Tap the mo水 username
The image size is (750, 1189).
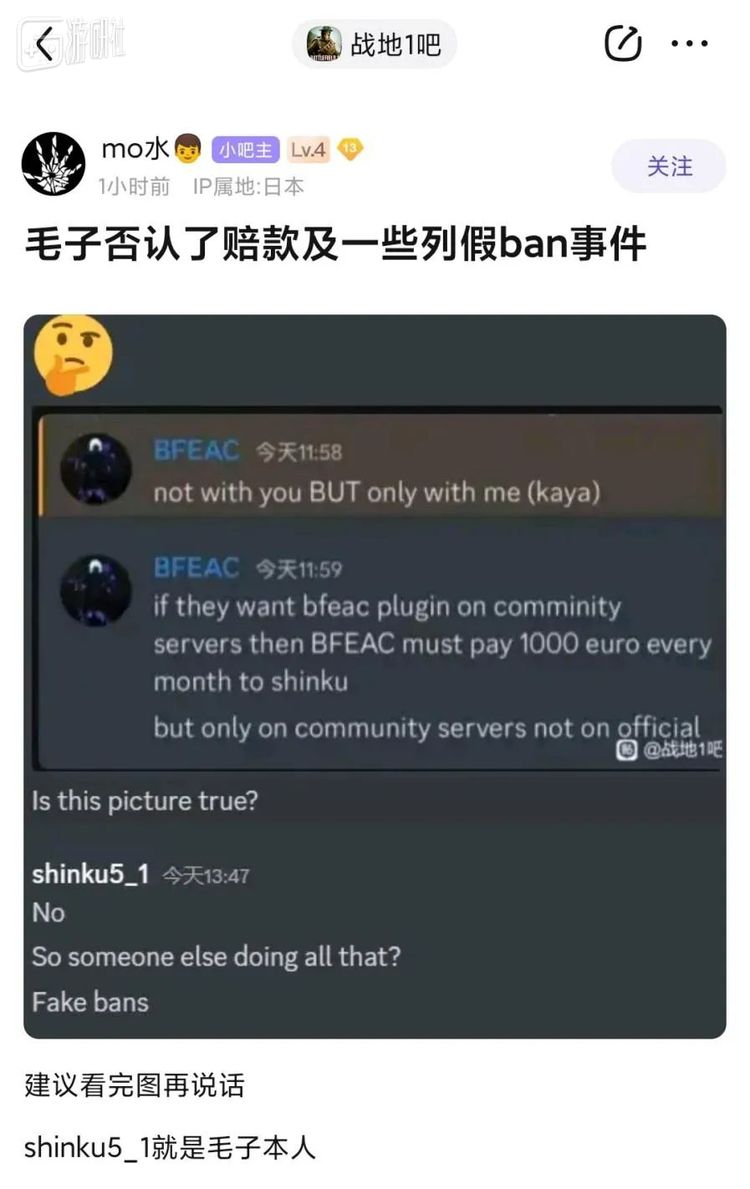(x=135, y=149)
